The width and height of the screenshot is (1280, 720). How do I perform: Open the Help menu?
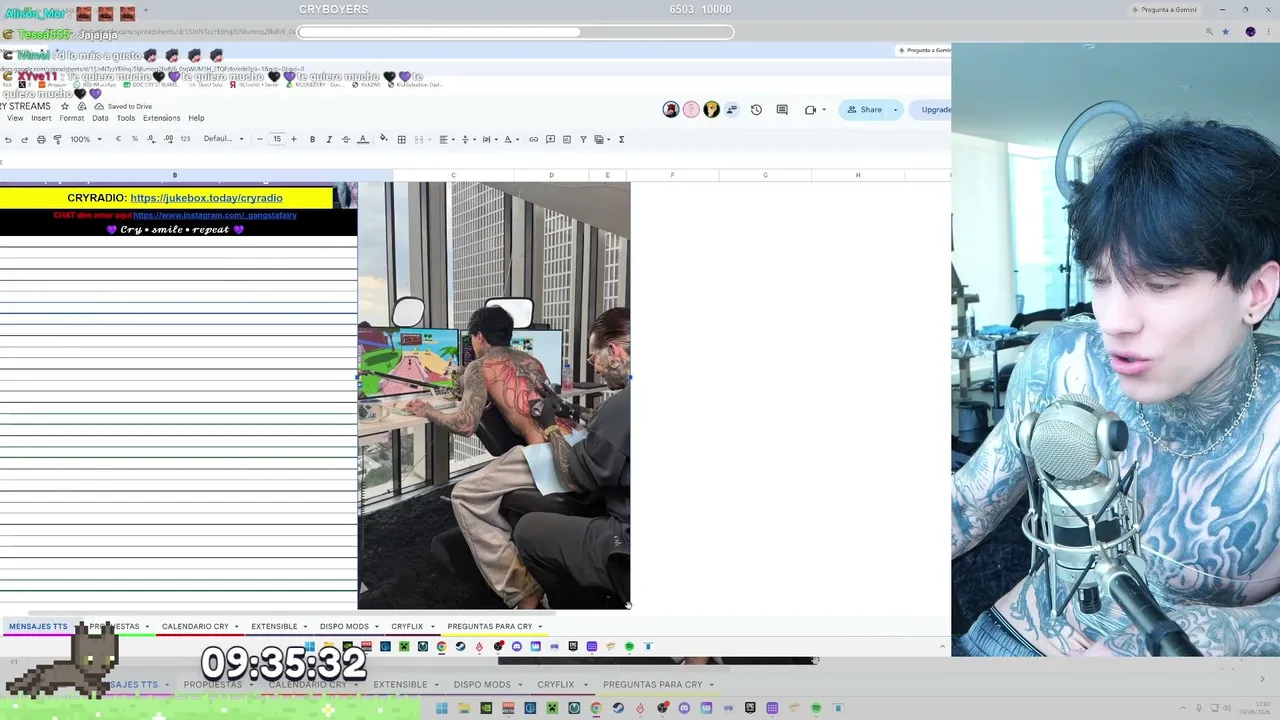pyautogui.click(x=196, y=118)
